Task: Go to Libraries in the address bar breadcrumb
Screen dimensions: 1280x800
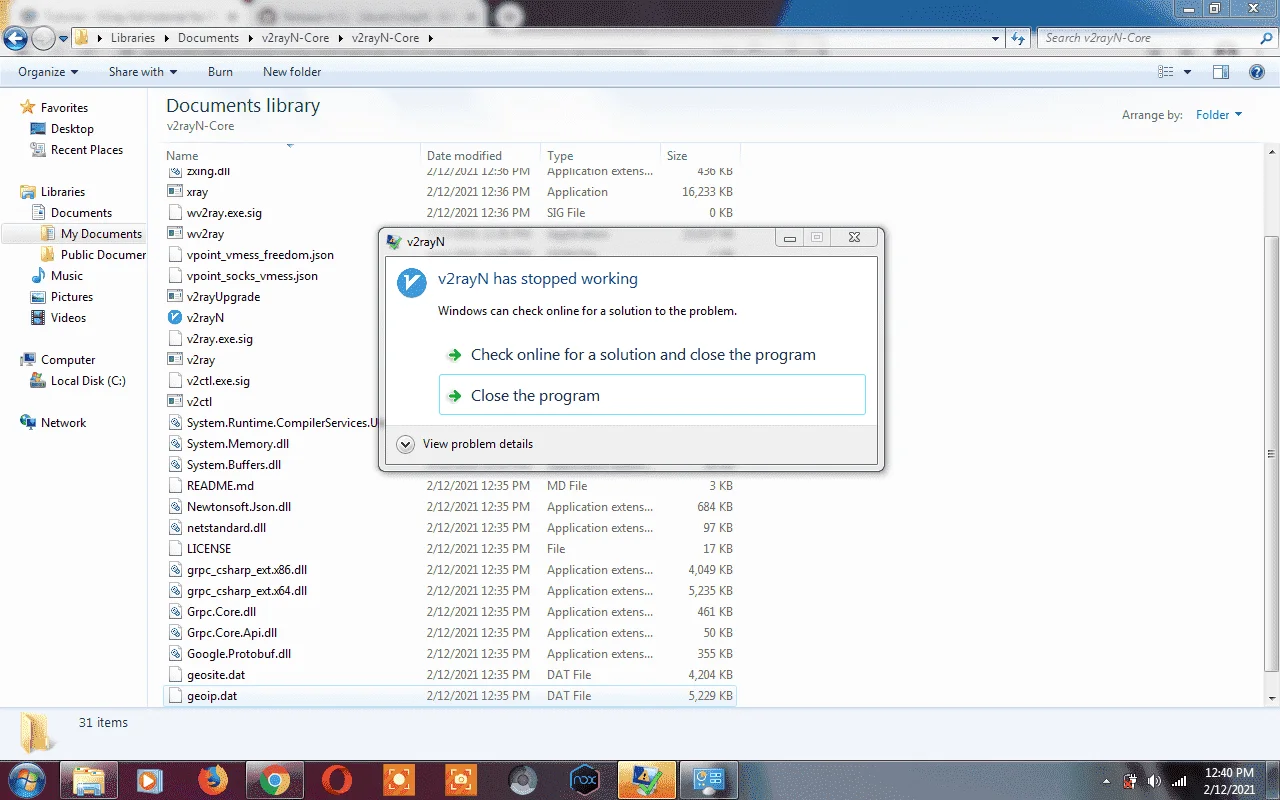Action: 133,38
